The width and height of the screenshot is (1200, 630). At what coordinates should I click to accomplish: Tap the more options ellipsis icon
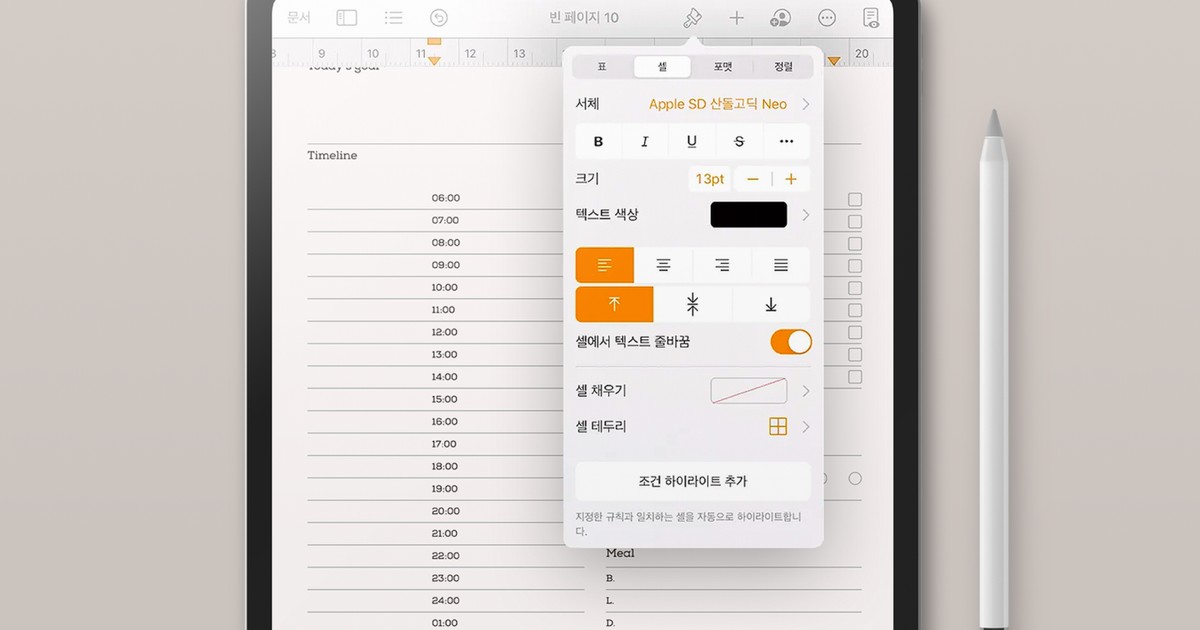(826, 17)
